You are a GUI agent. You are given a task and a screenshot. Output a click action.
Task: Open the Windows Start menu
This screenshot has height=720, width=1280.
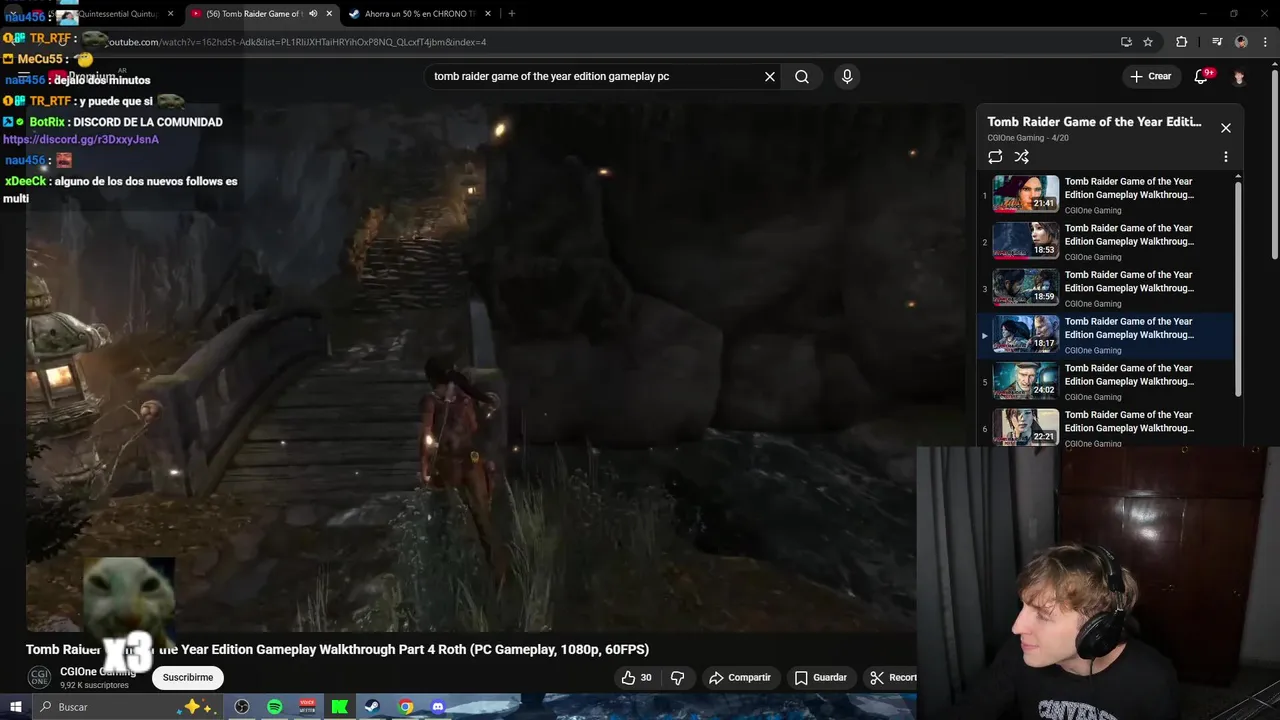click(x=15, y=707)
